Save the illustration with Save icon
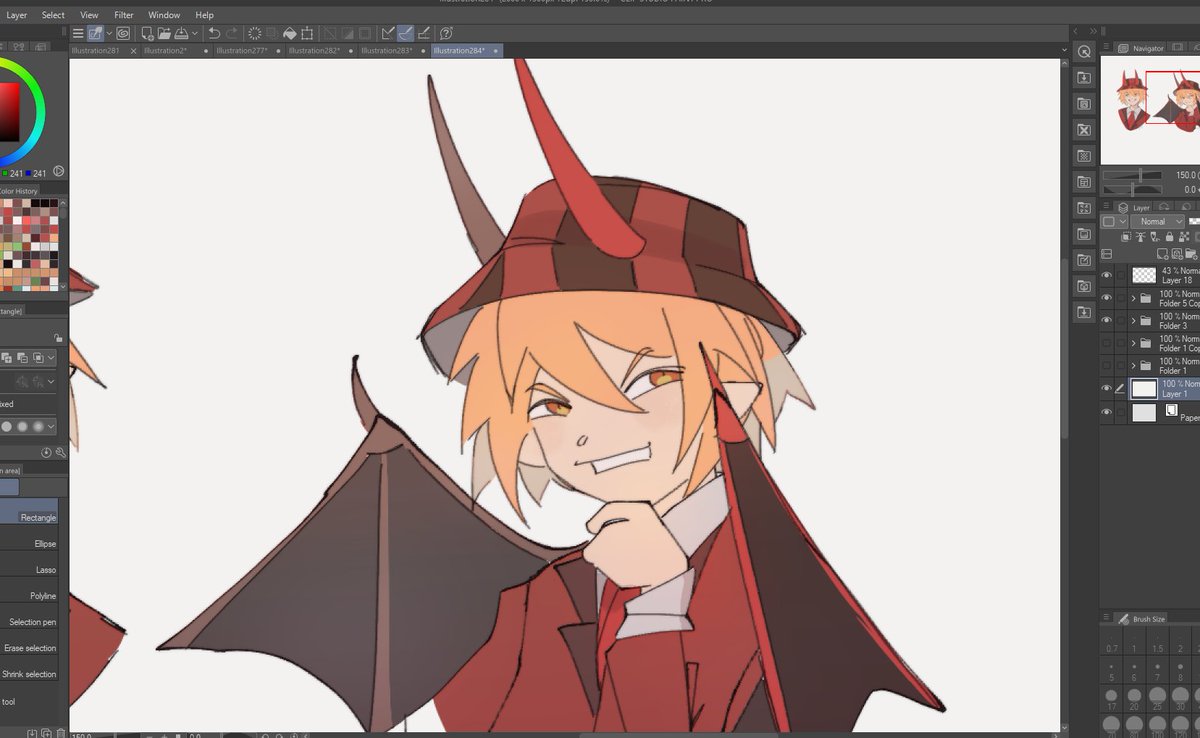1200x738 pixels. 182,33
